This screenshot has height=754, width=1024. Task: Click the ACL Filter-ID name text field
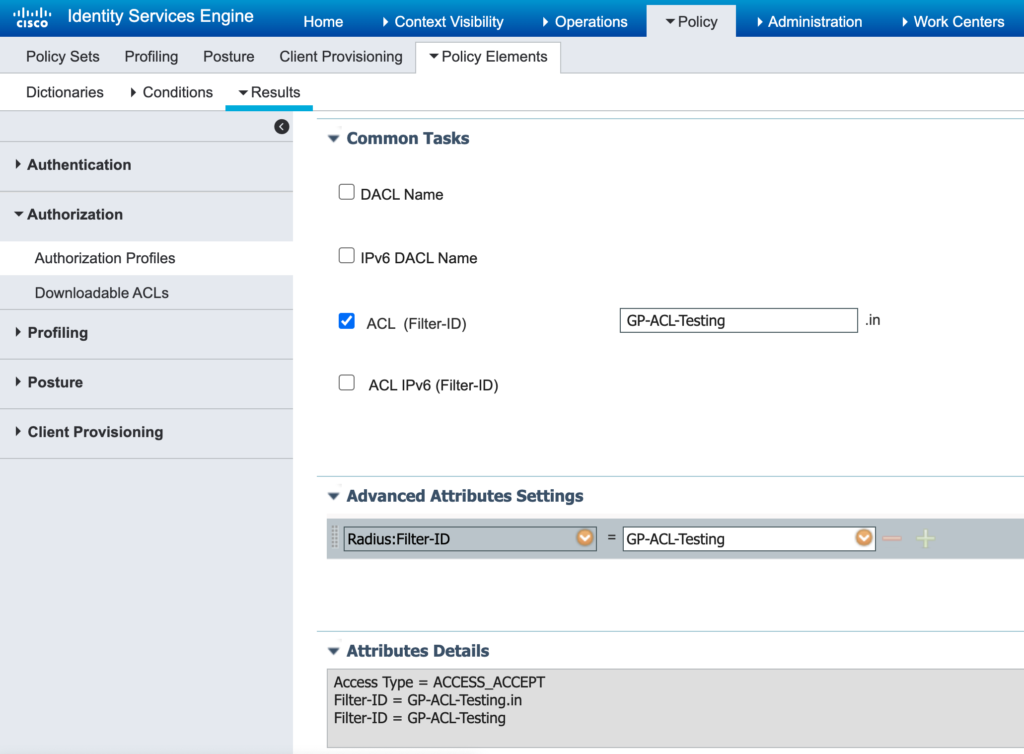point(738,321)
